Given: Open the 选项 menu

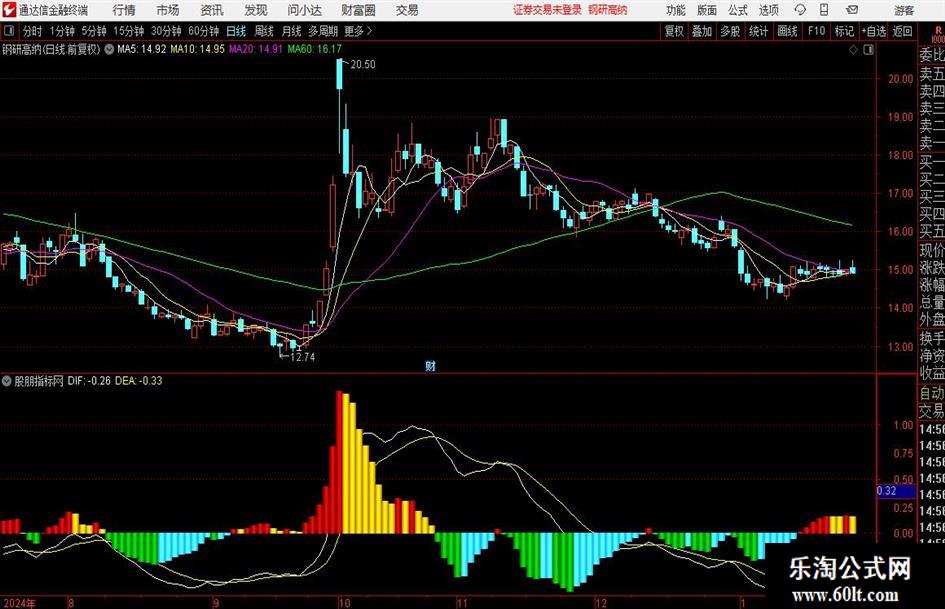Looking at the screenshot, I should point(768,10).
